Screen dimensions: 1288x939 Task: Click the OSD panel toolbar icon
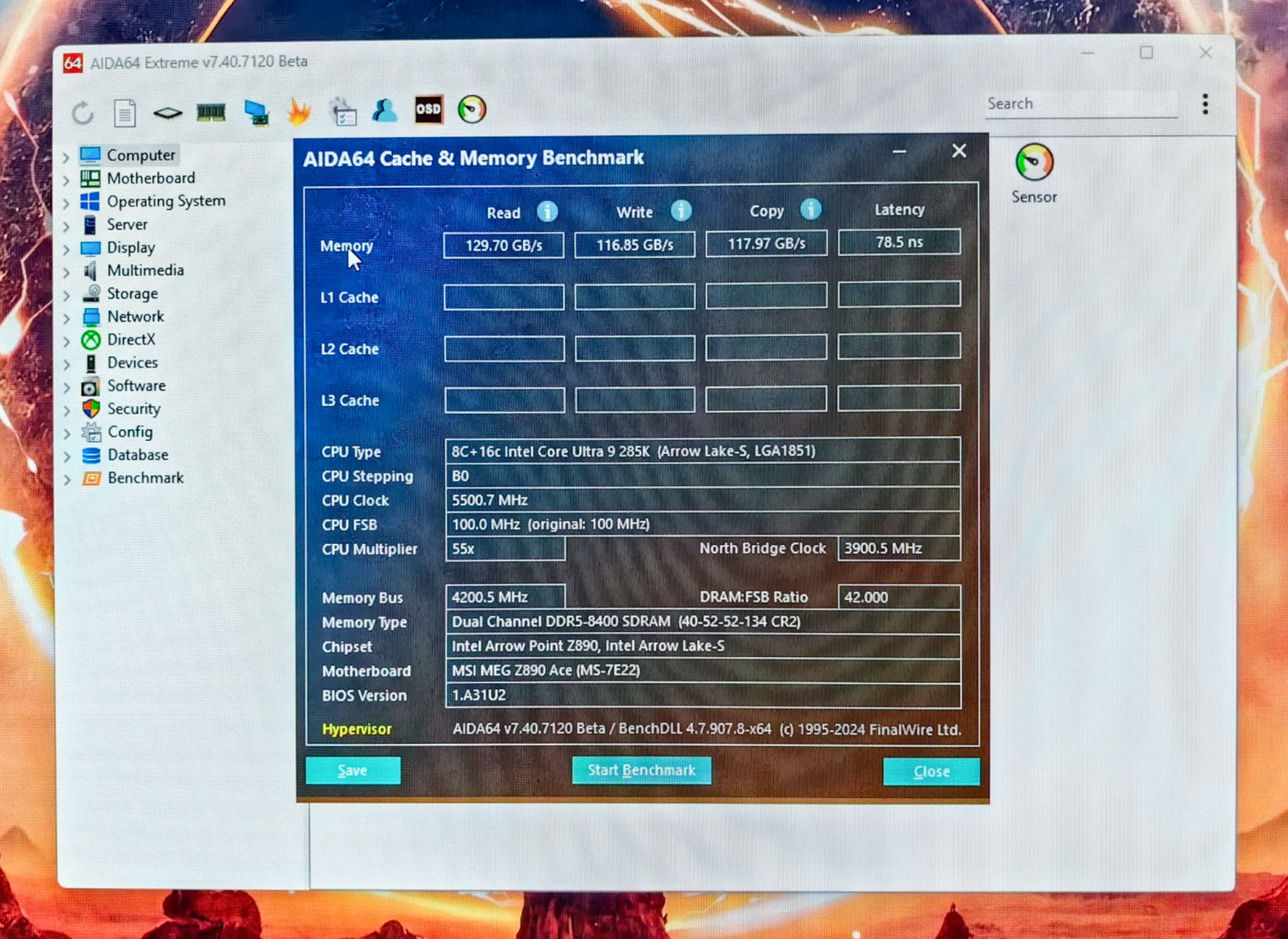(x=428, y=109)
